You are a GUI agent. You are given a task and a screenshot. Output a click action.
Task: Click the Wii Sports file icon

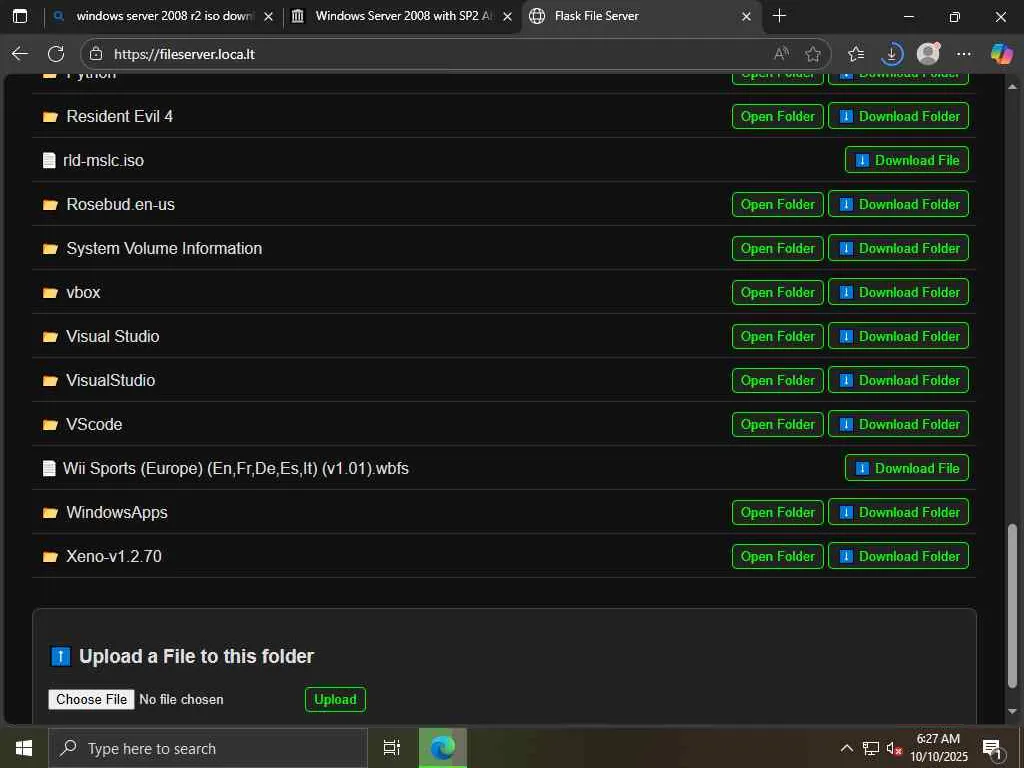coord(49,468)
